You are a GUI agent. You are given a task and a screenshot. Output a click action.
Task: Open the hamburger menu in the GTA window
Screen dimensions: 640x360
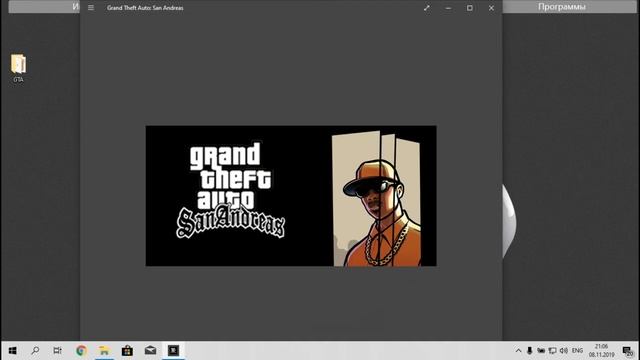click(91, 8)
